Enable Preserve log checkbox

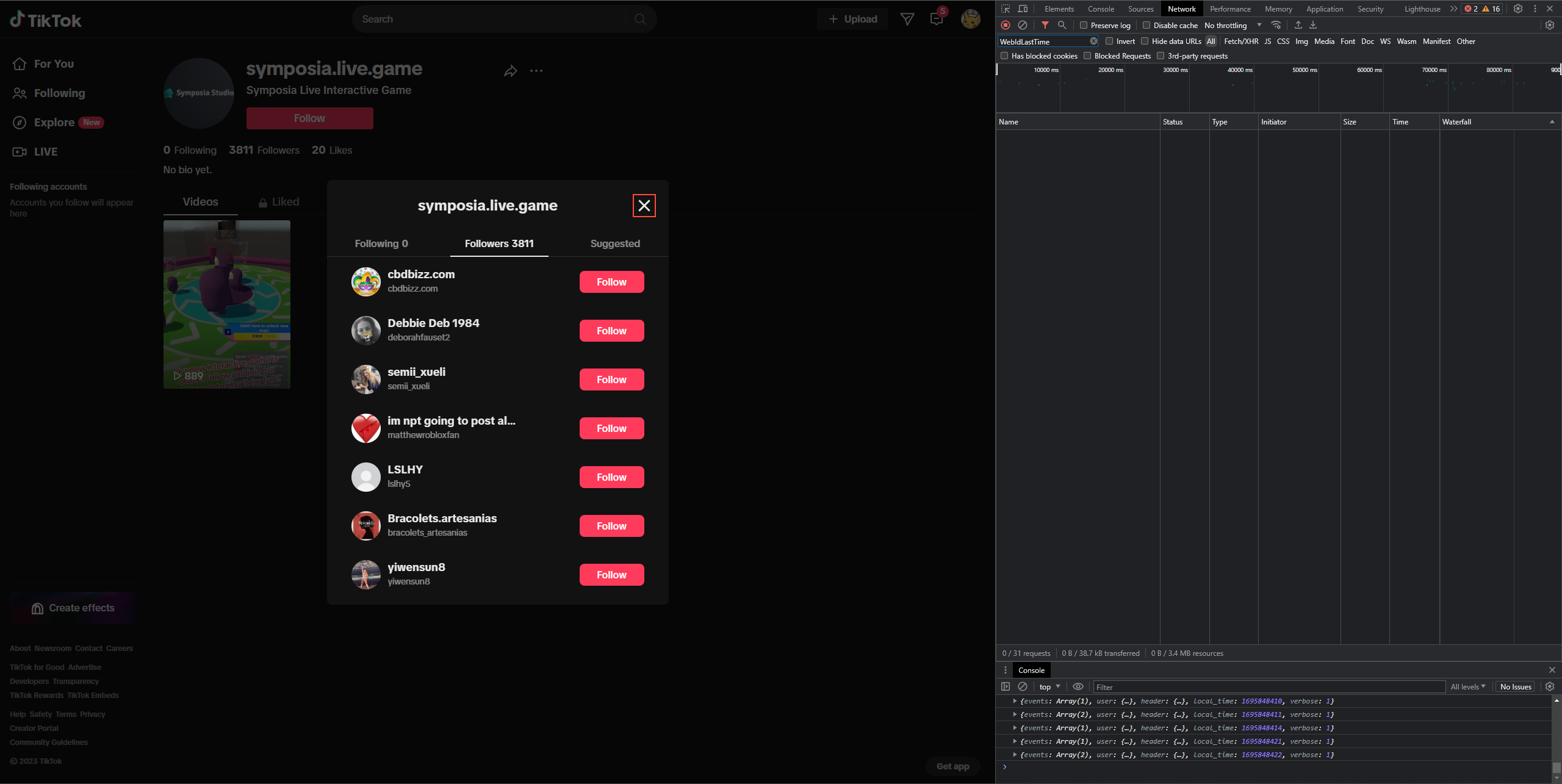click(1084, 25)
